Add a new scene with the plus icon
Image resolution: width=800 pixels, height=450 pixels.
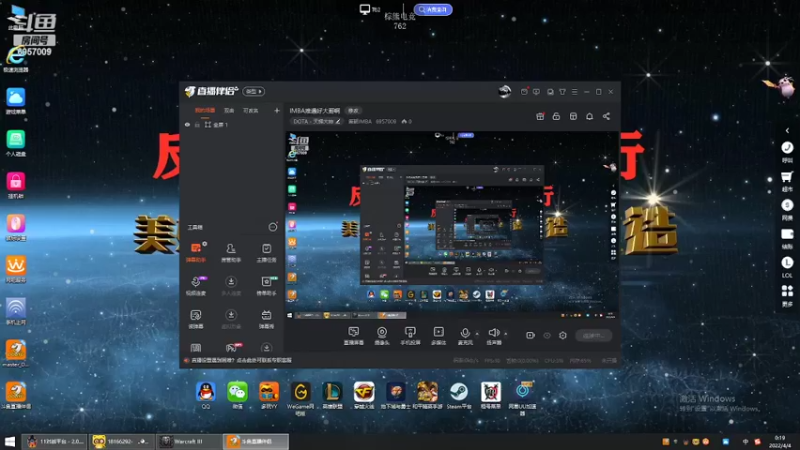(x=277, y=110)
